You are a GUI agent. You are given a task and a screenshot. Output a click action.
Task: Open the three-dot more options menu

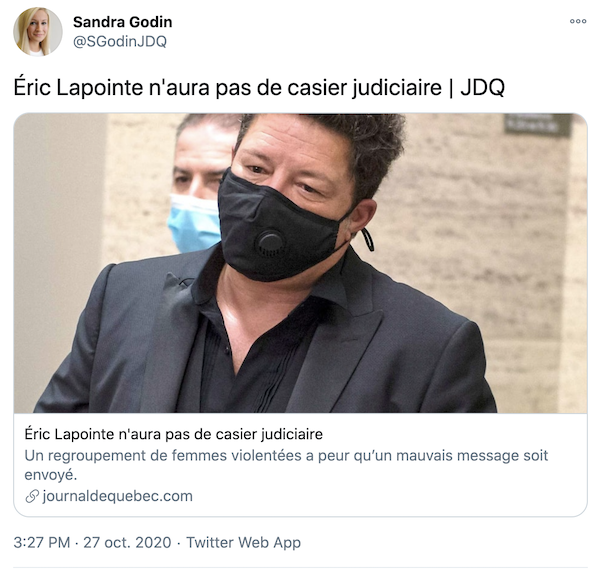[578, 21]
